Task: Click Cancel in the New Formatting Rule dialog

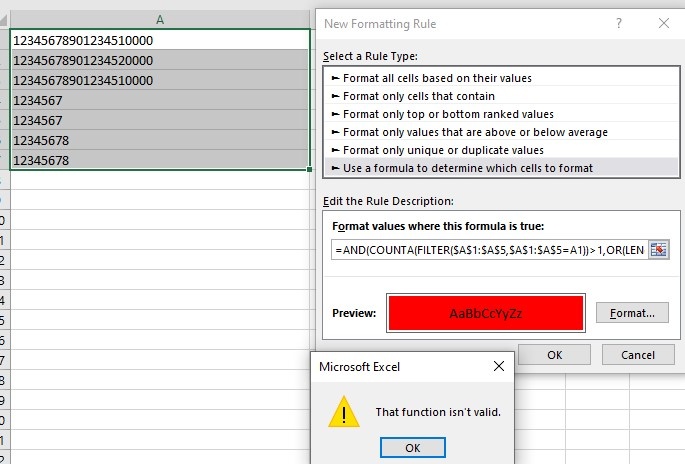Action: (x=638, y=355)
